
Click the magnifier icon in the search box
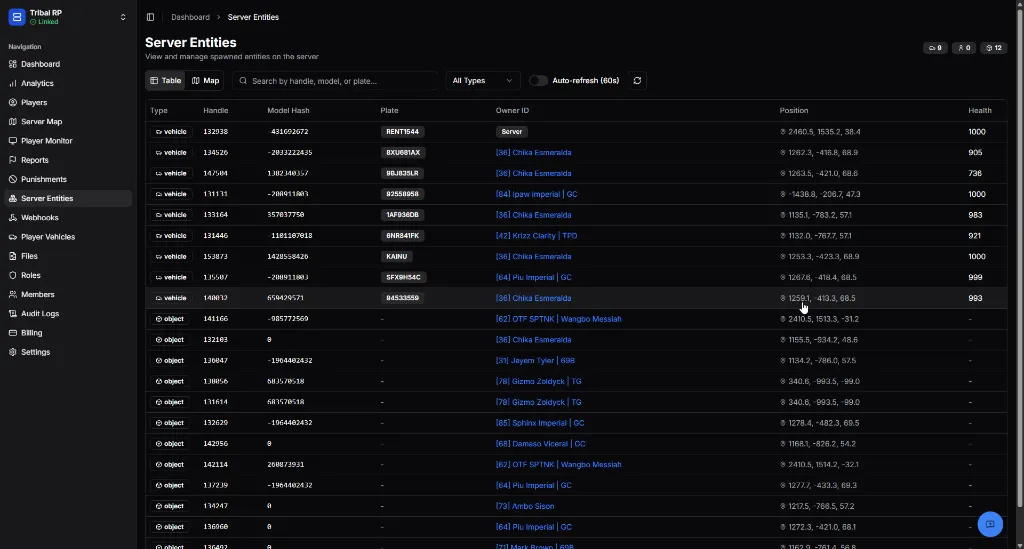coord(243,81)
